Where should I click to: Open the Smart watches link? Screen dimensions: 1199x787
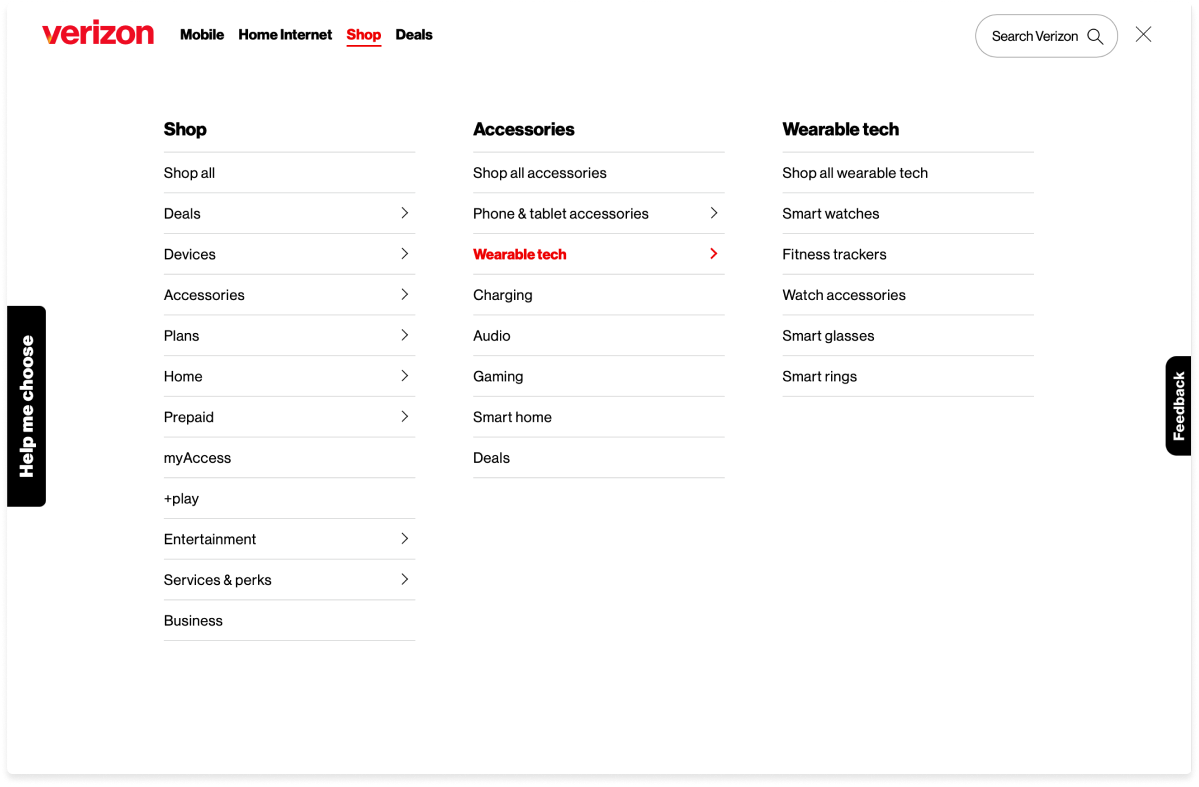(x=830, y=213)
